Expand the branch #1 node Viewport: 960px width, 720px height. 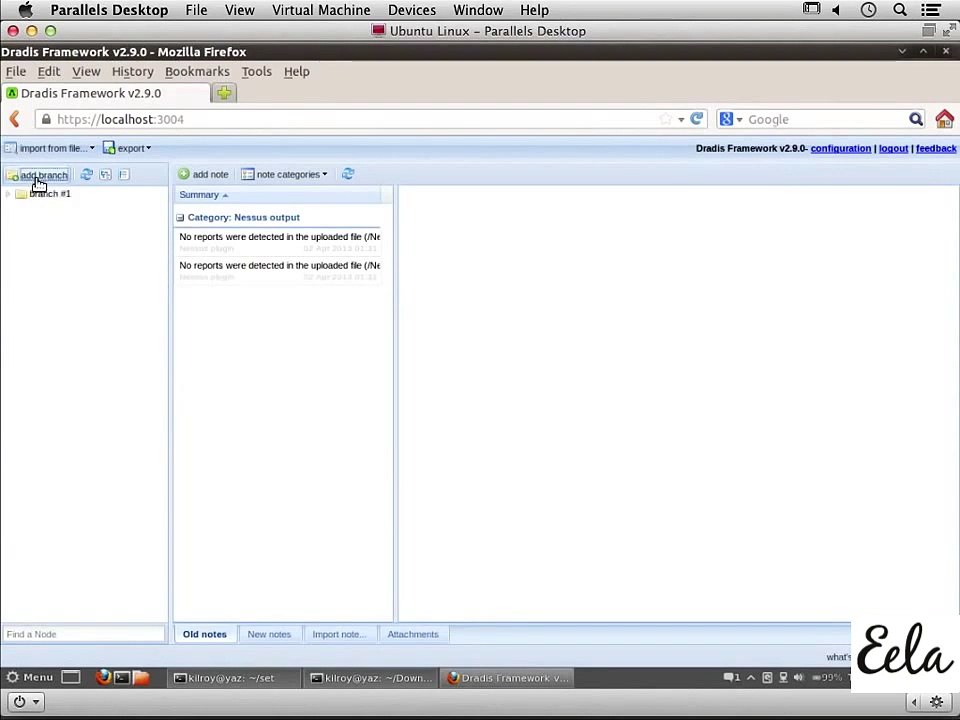(8, 194)
